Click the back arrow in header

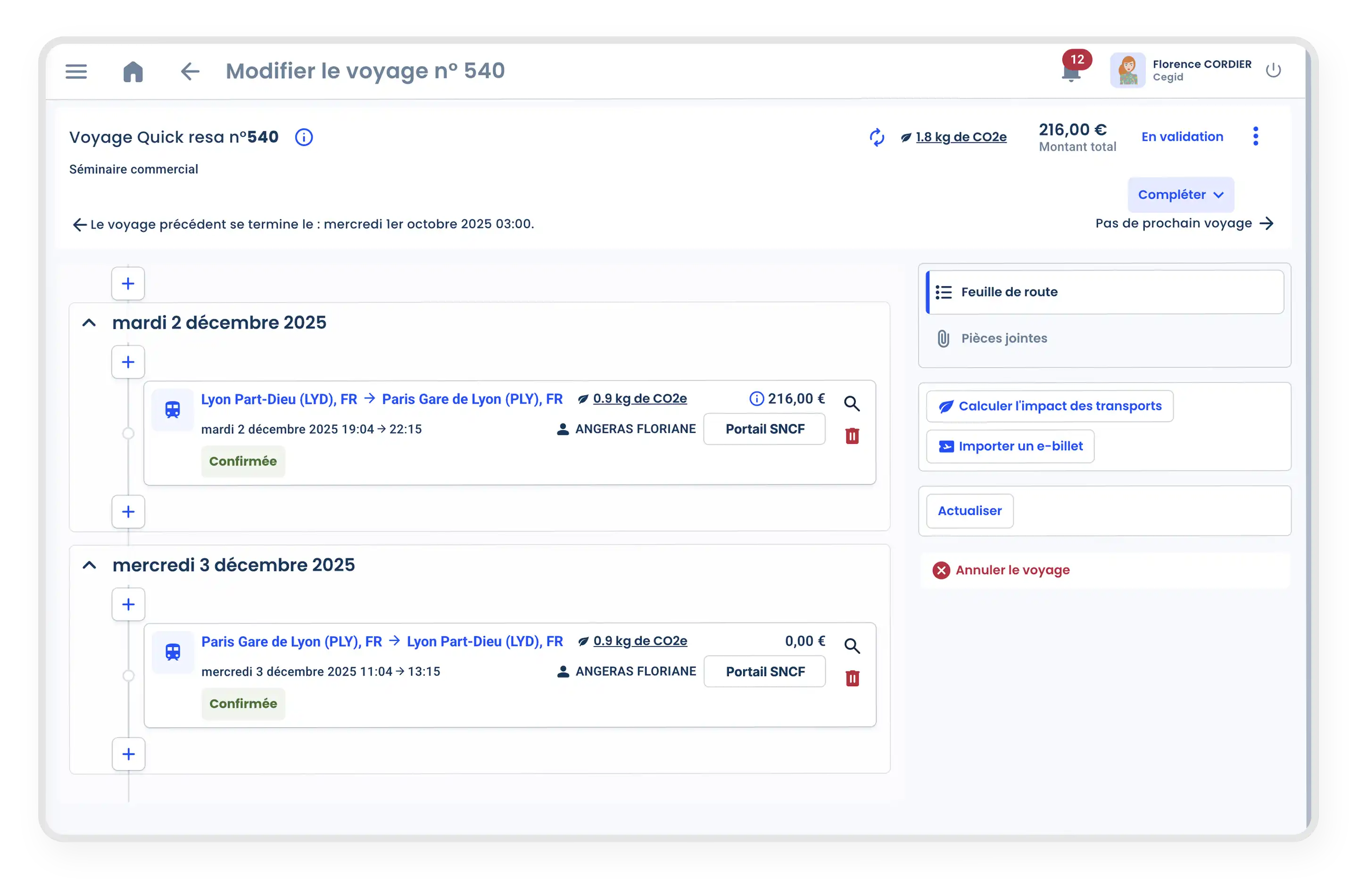(190, 71)
